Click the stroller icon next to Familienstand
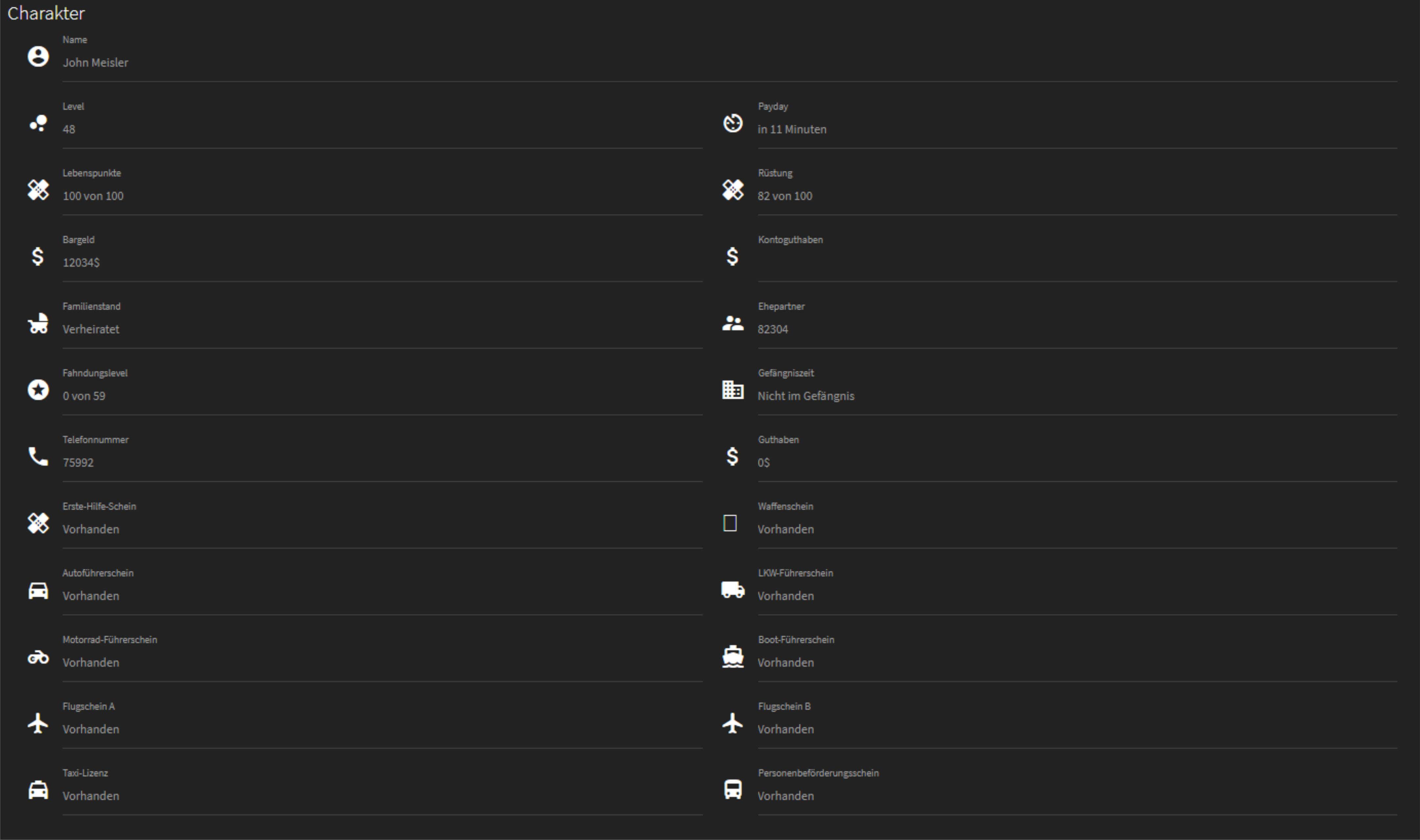This screenshot has height=840, width=1420. (x=38, y=323)
